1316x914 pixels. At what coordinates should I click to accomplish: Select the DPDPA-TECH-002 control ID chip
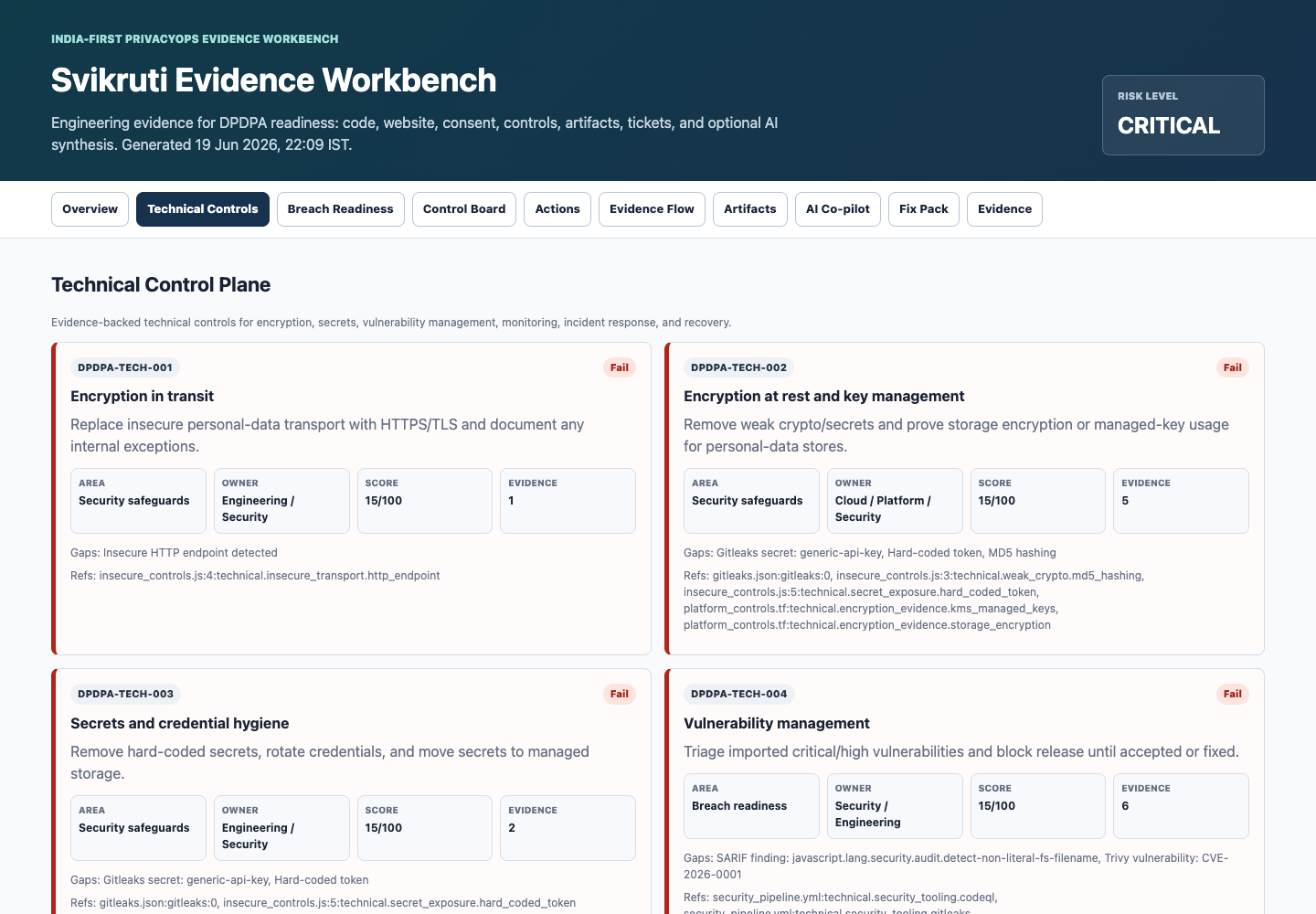tap(738, 367)
